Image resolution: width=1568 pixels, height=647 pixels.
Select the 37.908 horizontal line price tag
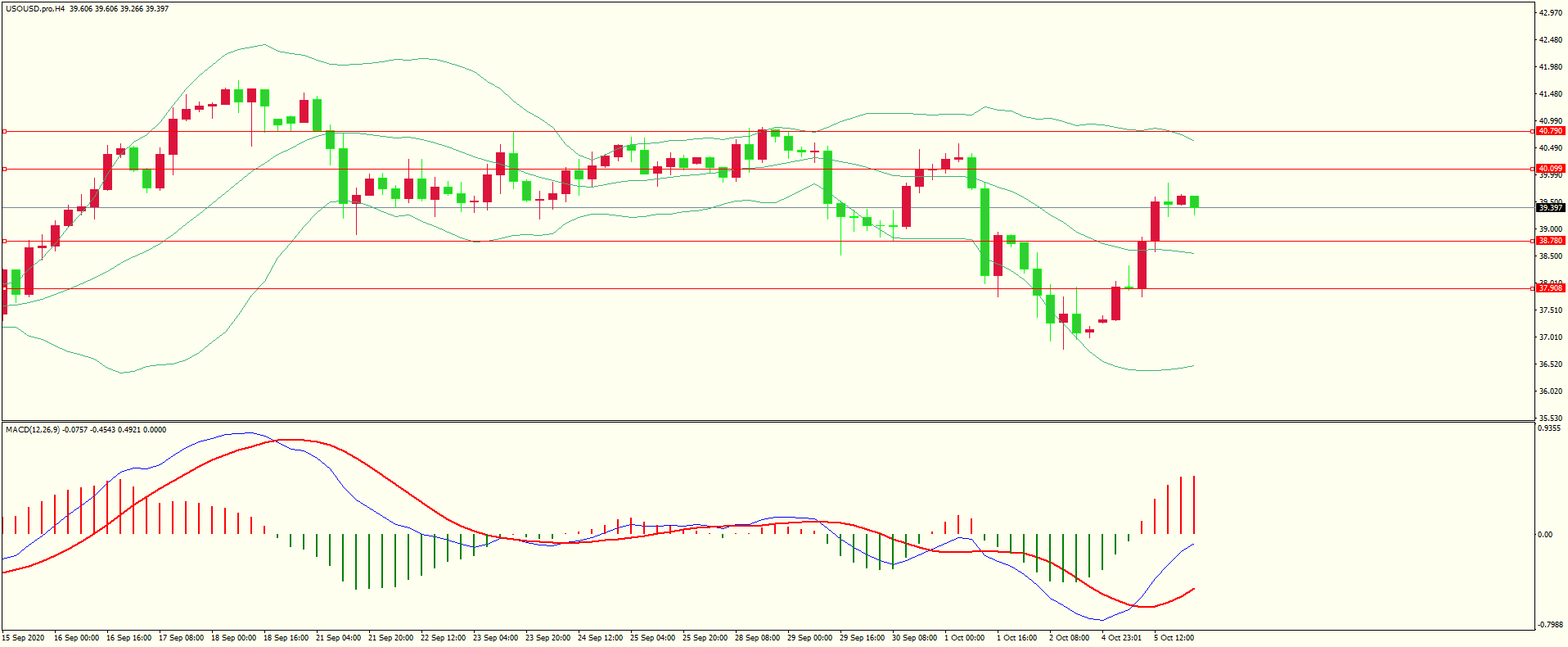pos(1550,288)
